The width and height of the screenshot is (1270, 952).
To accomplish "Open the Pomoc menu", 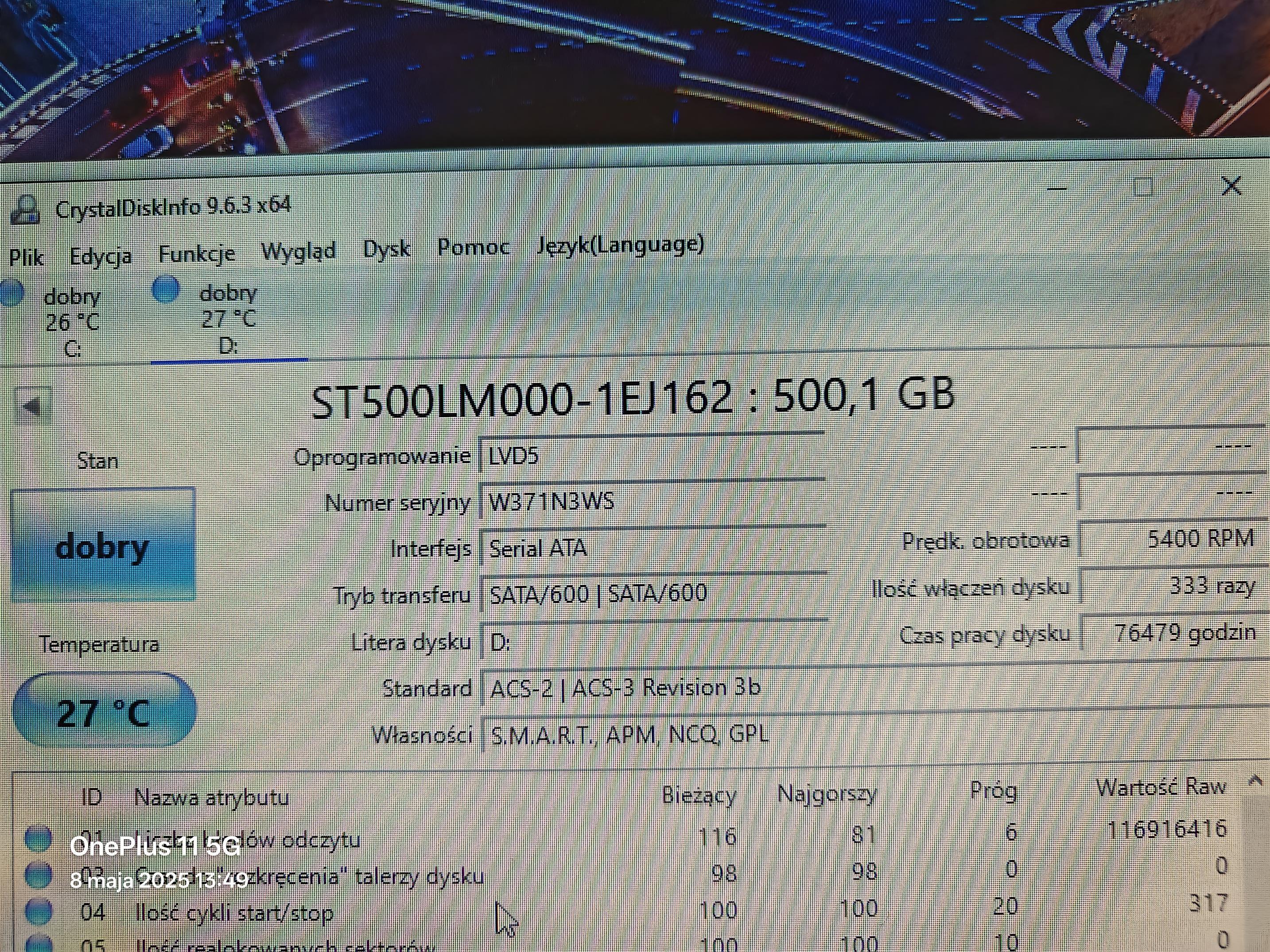I will point(473,247).
